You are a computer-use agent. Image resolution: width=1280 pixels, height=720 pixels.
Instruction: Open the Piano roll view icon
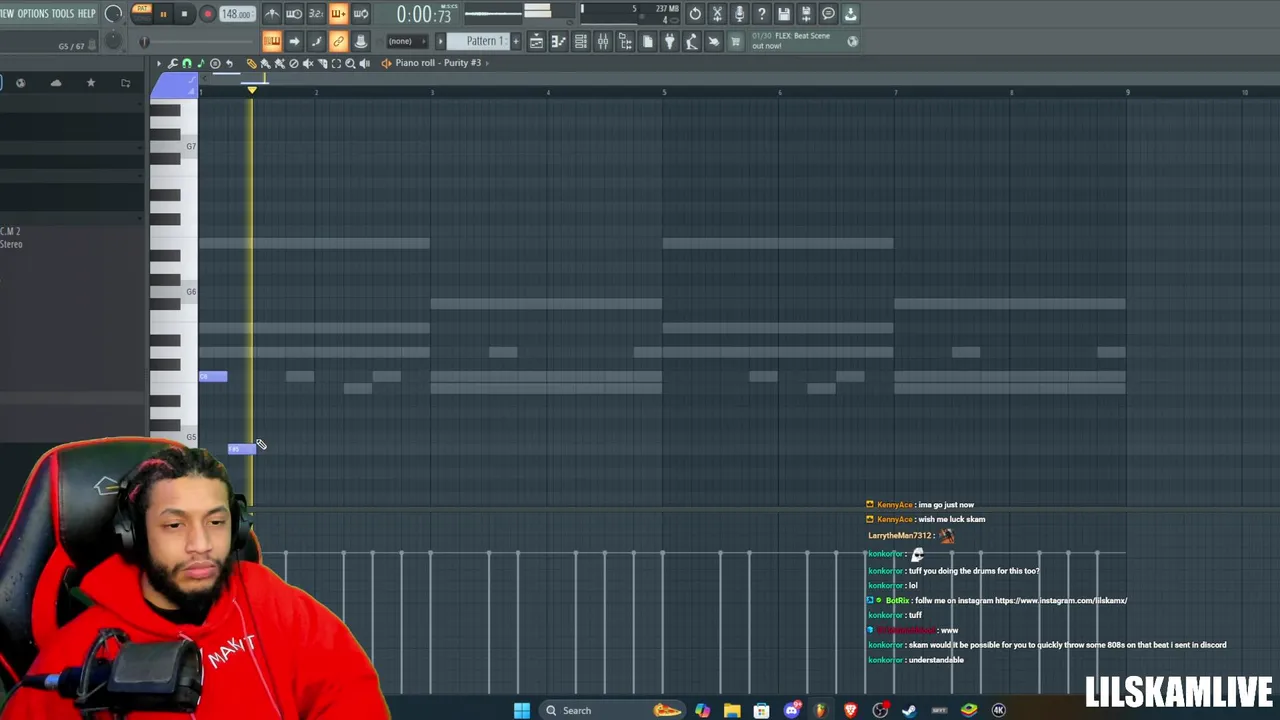tap(558, 41)
